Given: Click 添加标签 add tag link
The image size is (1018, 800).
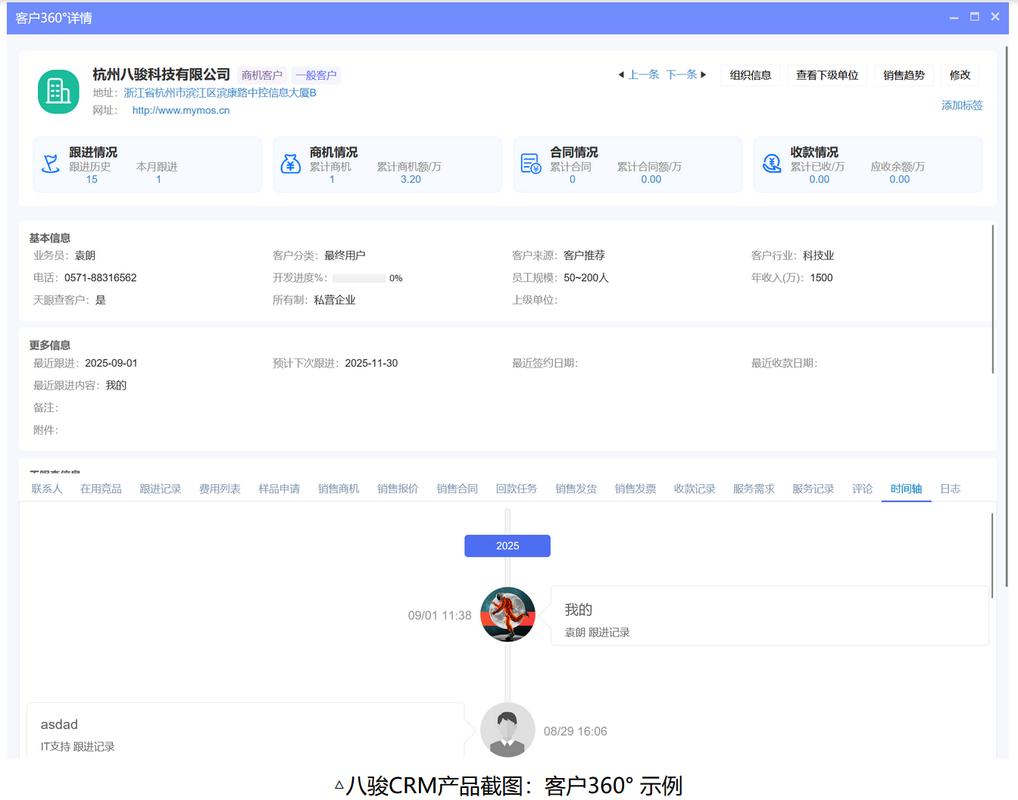Looking at the screenshot, I should (962, 105).
